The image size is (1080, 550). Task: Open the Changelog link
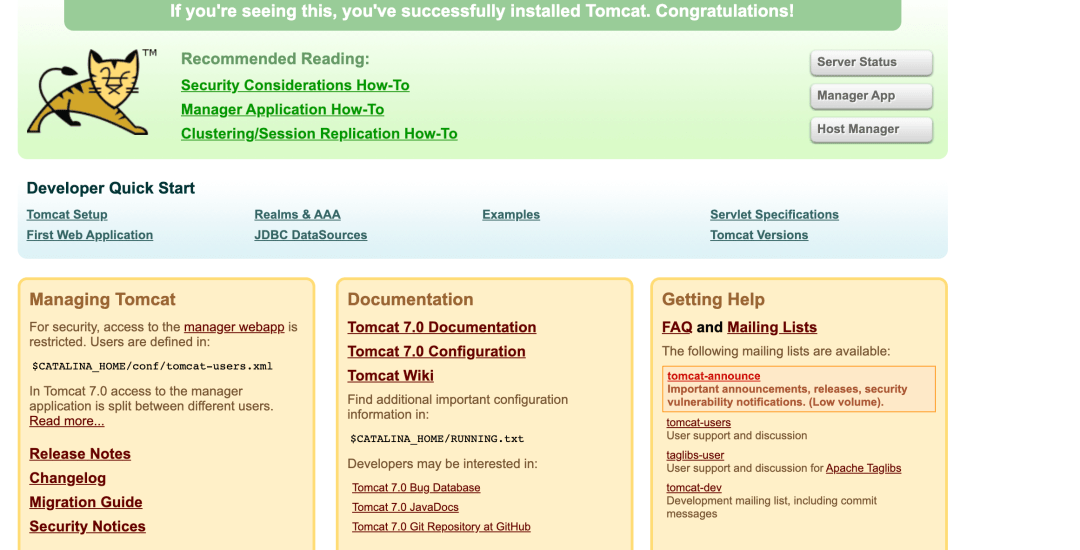[x=68, y=478]
